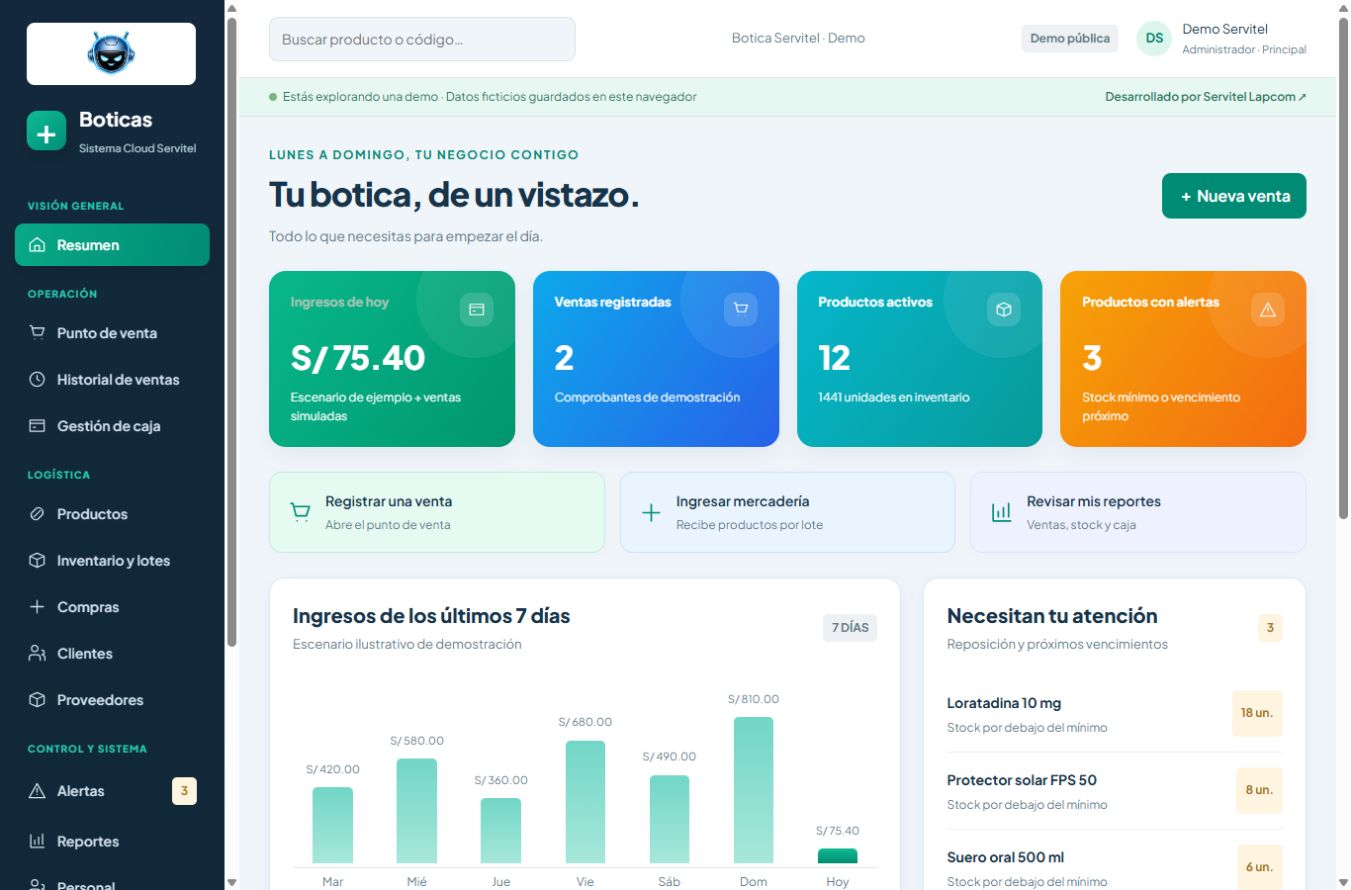This screenshot has height=890, width=1351.
Task: Click the Compras plus icon
Action: pyautogui.click(x=37, y=607)
